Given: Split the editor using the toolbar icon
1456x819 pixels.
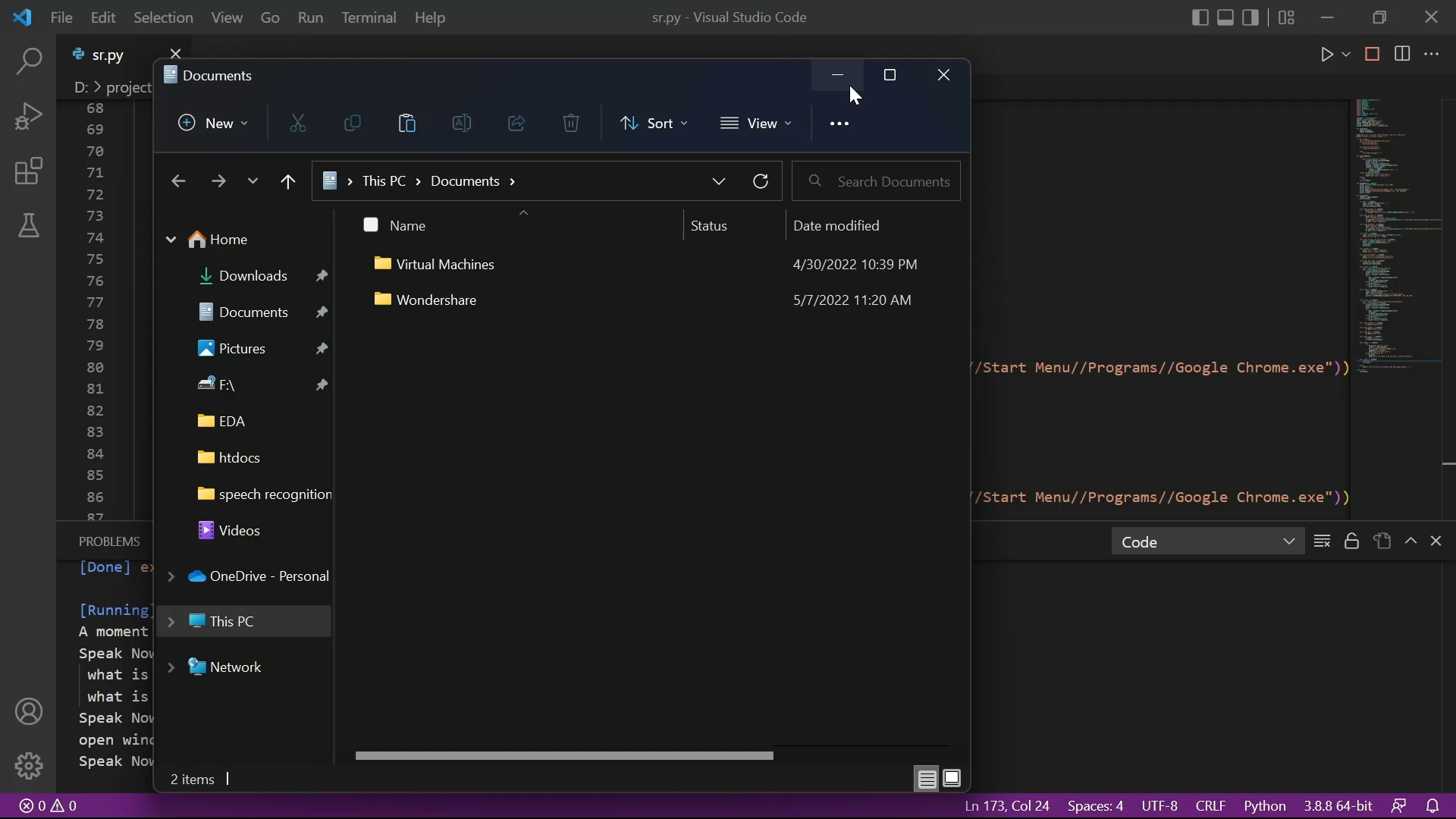Looking at the screenshot, I should [1402, 54].
